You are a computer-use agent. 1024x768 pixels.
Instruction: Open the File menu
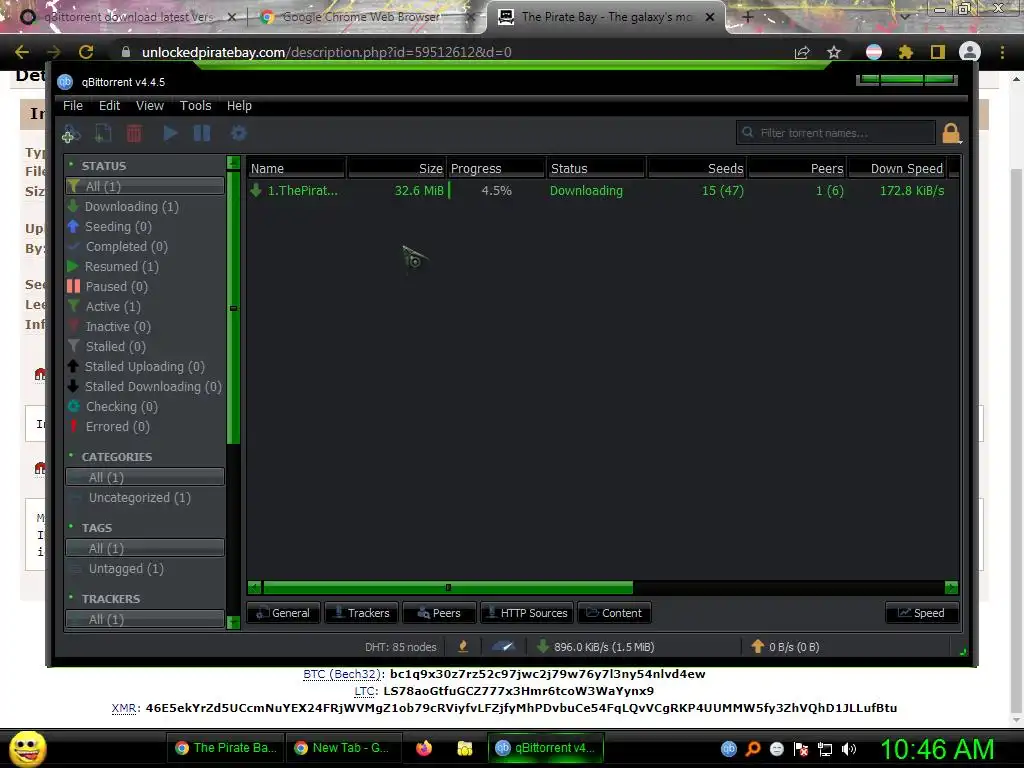click(x=72, y=106)
